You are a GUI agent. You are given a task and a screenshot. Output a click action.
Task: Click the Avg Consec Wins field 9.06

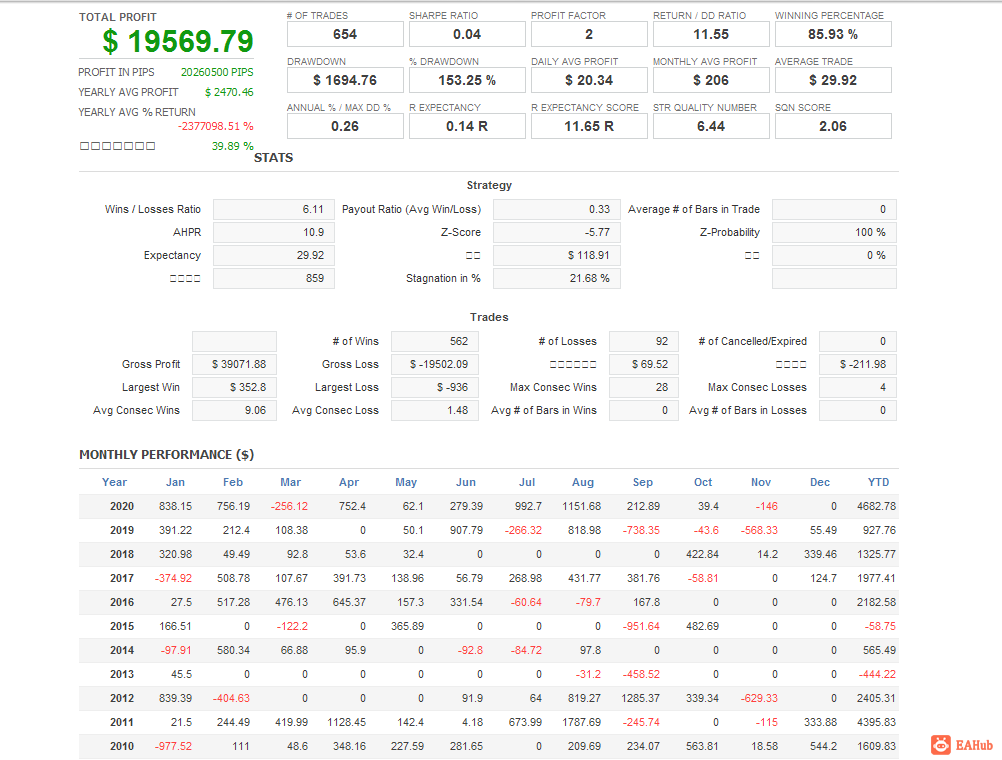coord(235,410)
